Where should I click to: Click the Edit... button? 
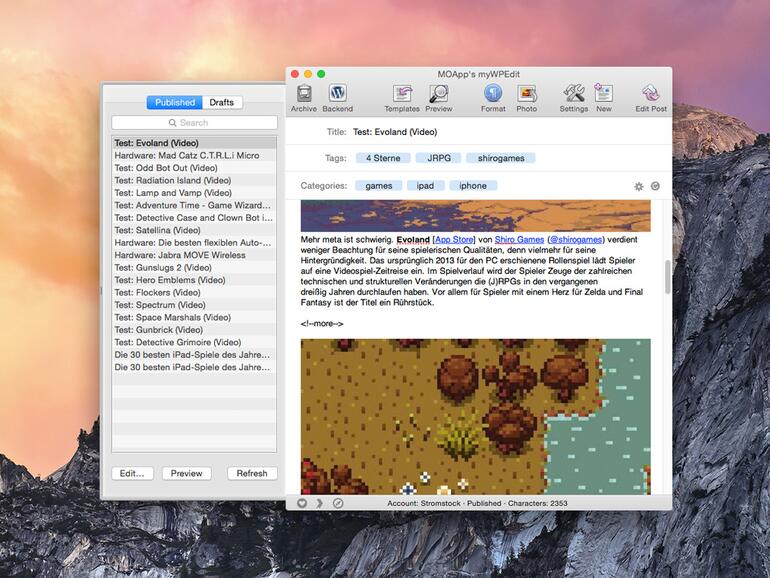132,473
